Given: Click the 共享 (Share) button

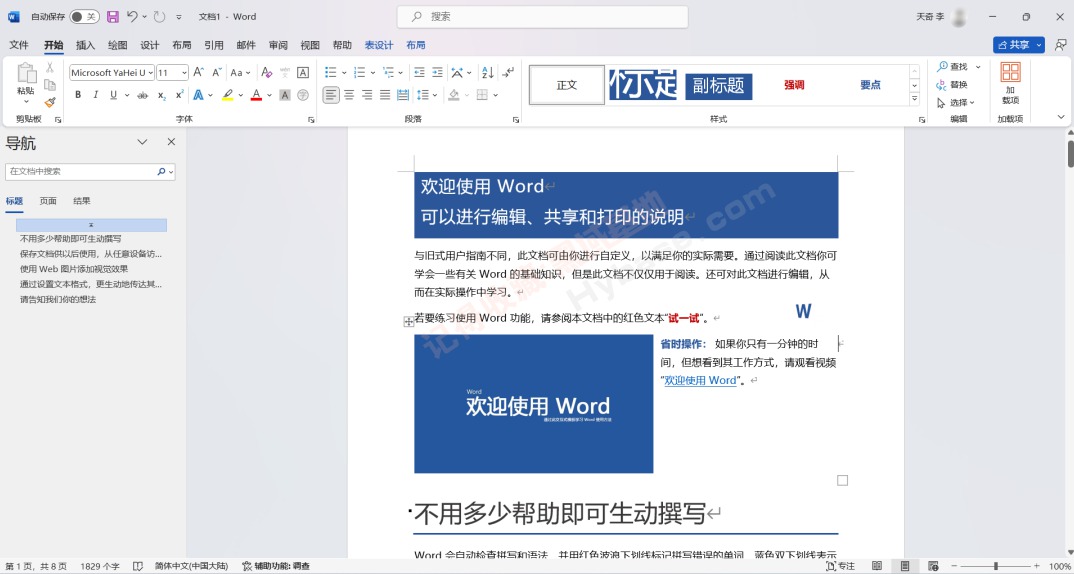Looking at the screenshot, I should click(1019, 45).
